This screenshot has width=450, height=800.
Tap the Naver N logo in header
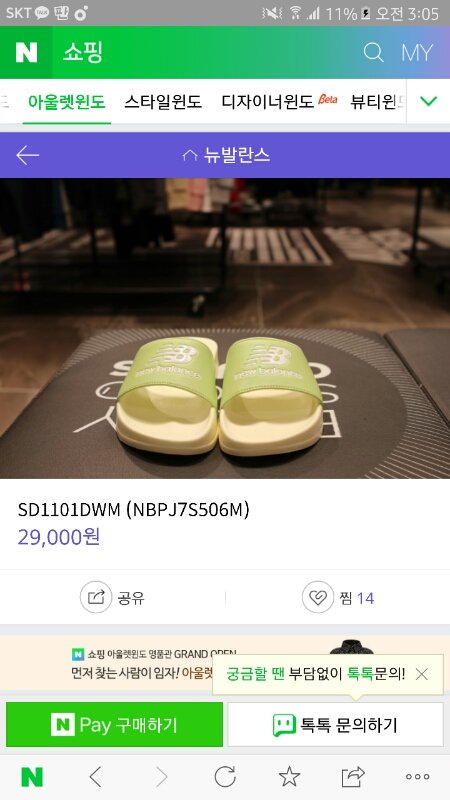(x=26, y=53)
